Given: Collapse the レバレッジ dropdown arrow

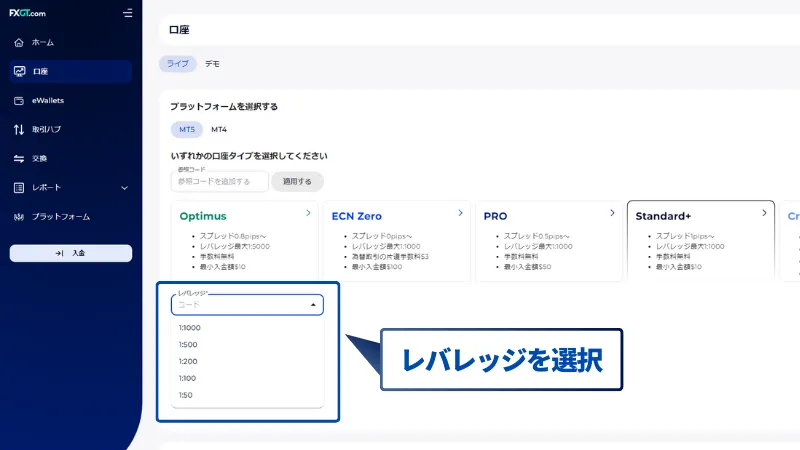Looking at the screenshot, I should tap(313, 305).
